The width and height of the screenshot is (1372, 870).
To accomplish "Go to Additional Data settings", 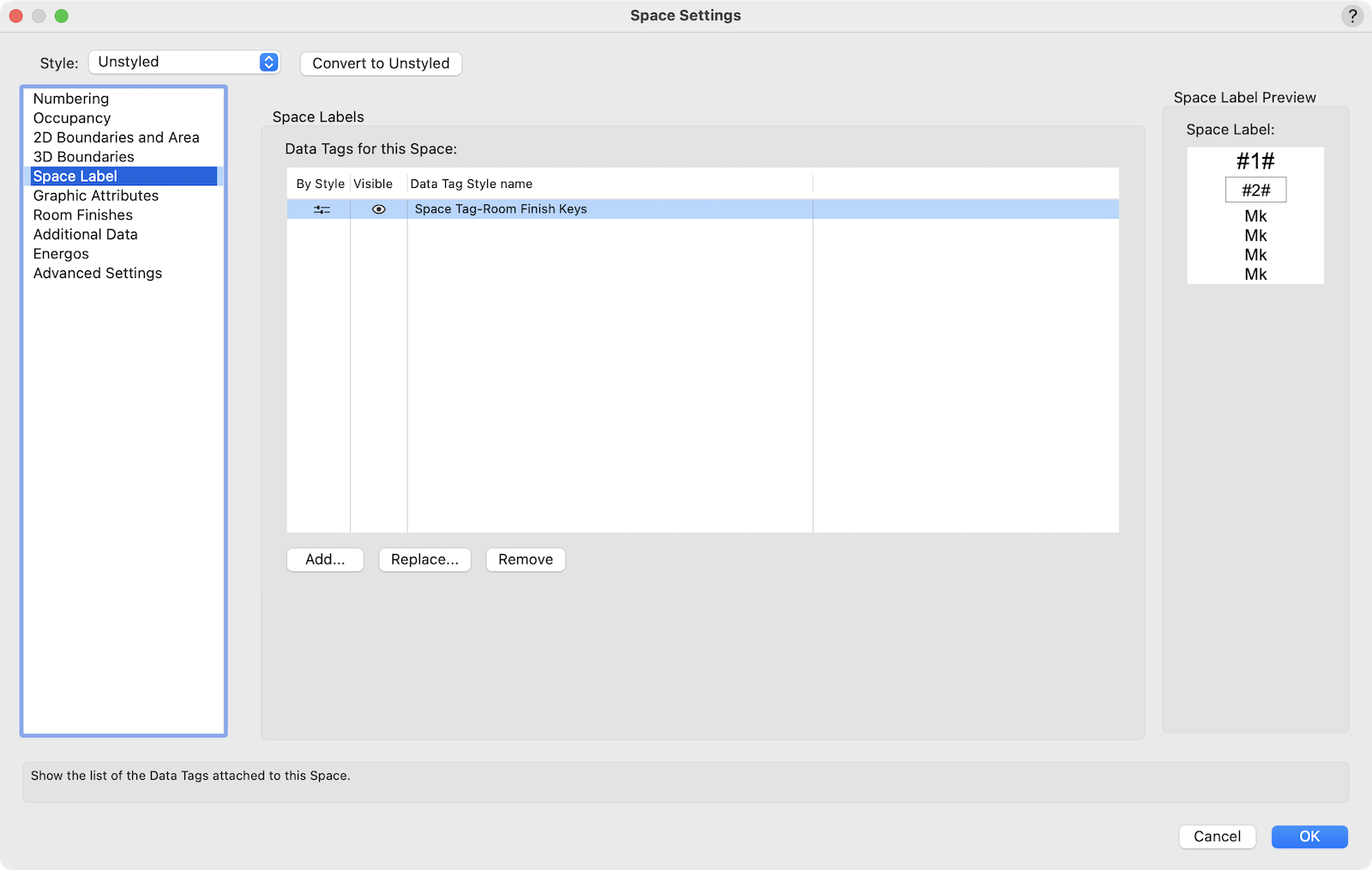I will click(x=85, y=234).
